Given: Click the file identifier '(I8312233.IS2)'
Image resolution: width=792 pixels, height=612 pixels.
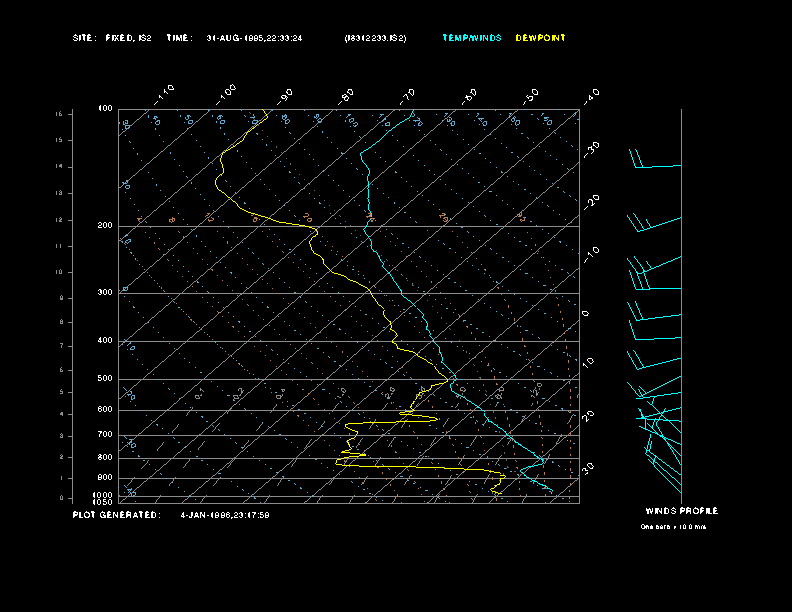Looking at the screenshot, I should point(375,38).
